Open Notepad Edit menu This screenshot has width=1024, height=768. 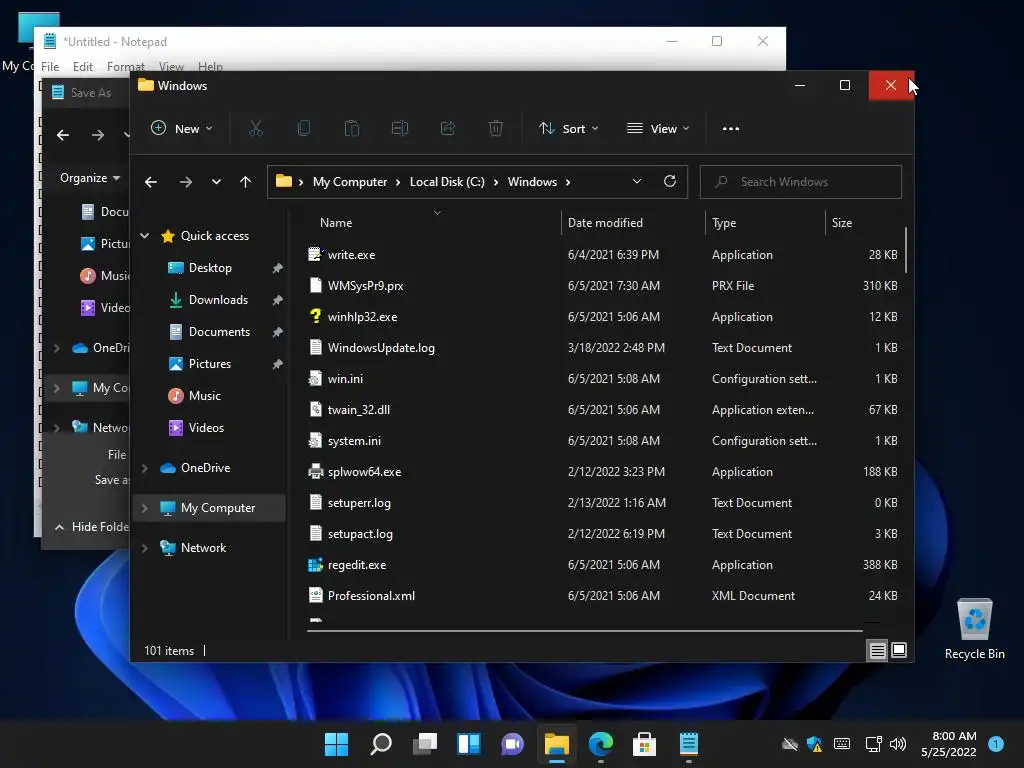point(82,67)
